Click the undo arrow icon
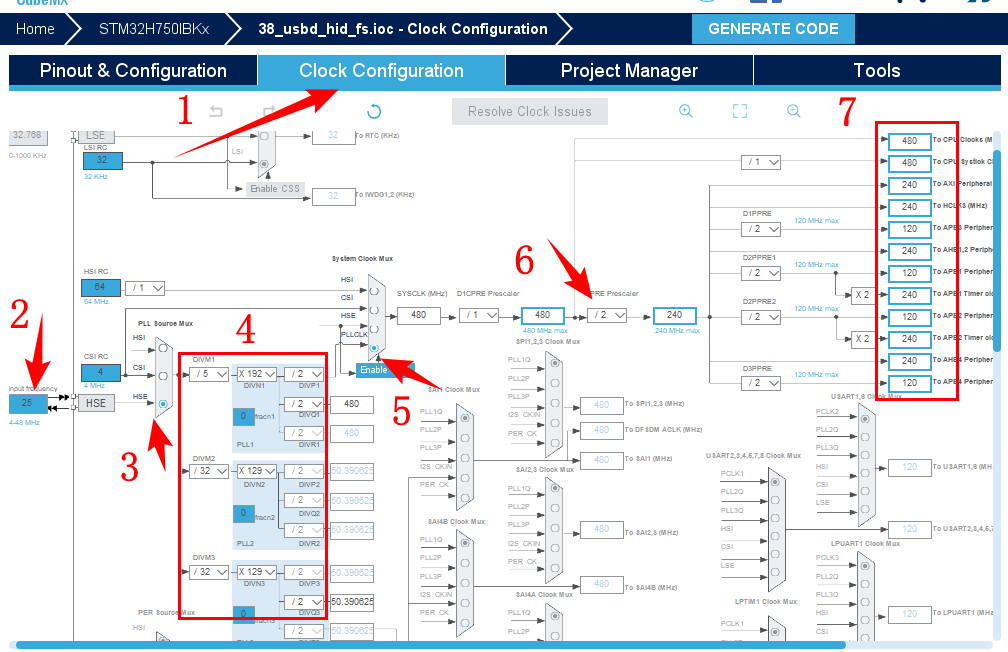The image size is (1008, 652). pyautogui.click(x=216, y=112)
